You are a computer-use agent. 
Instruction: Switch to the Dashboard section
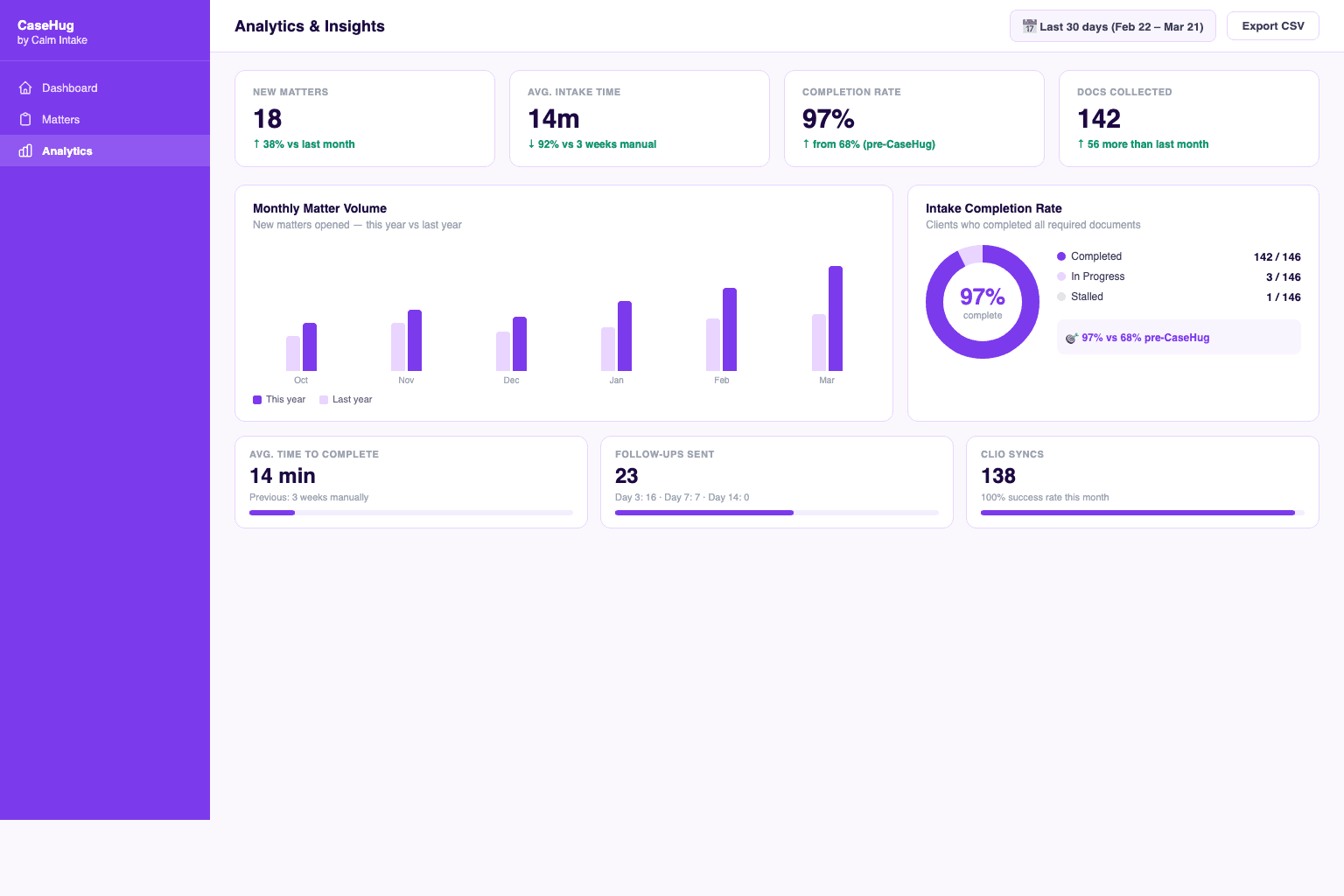pos(69,87)
